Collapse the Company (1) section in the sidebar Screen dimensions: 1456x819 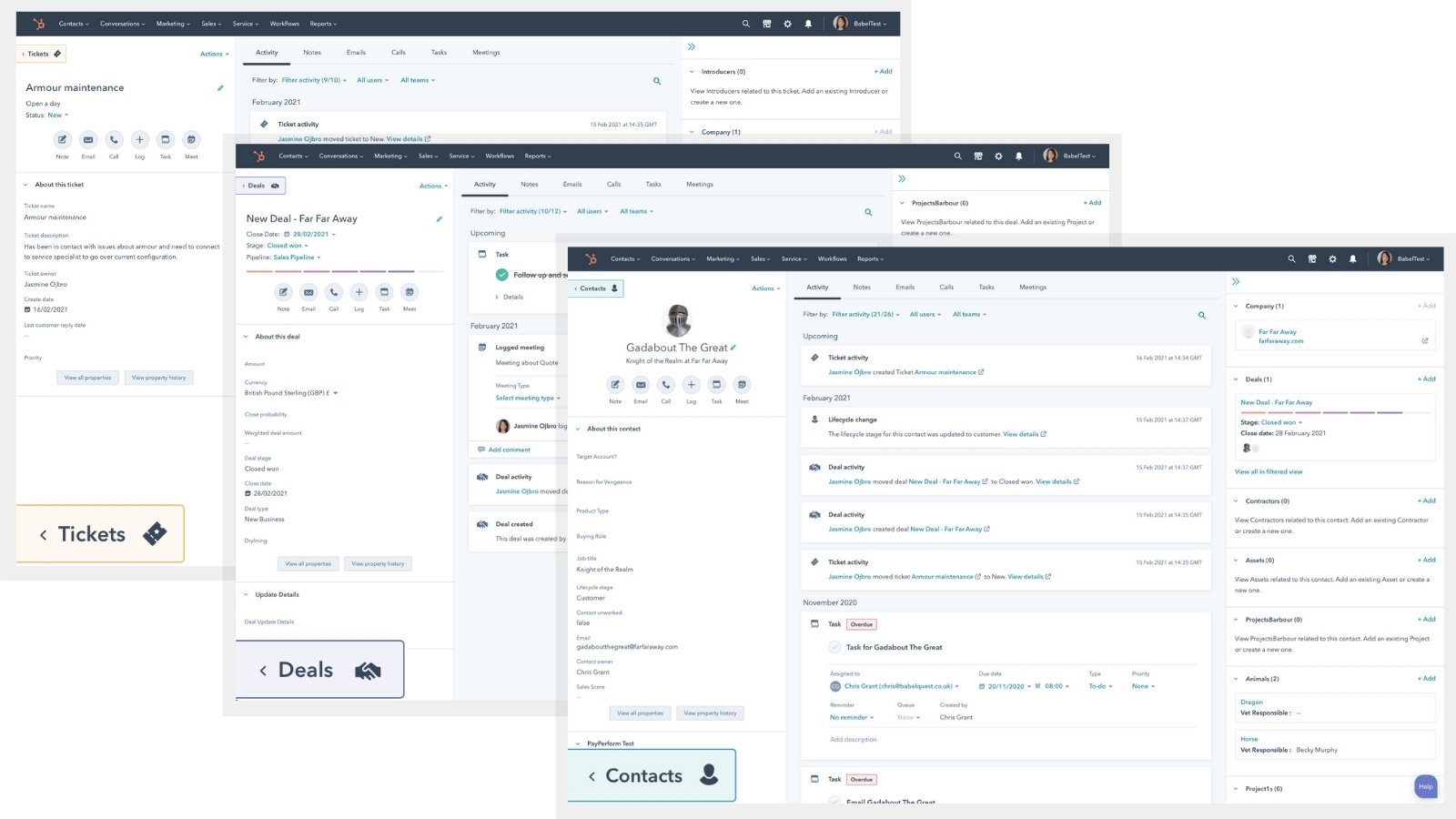click(x=1238, y=306)
